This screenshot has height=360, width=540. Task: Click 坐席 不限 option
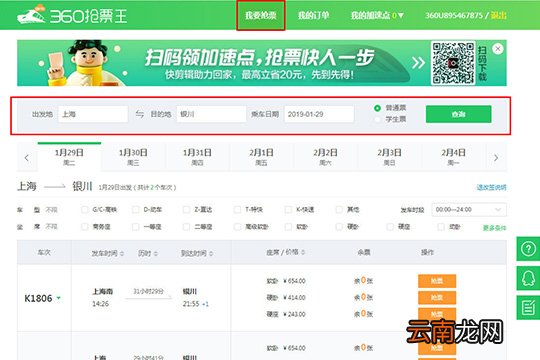[x=52, y=226]
